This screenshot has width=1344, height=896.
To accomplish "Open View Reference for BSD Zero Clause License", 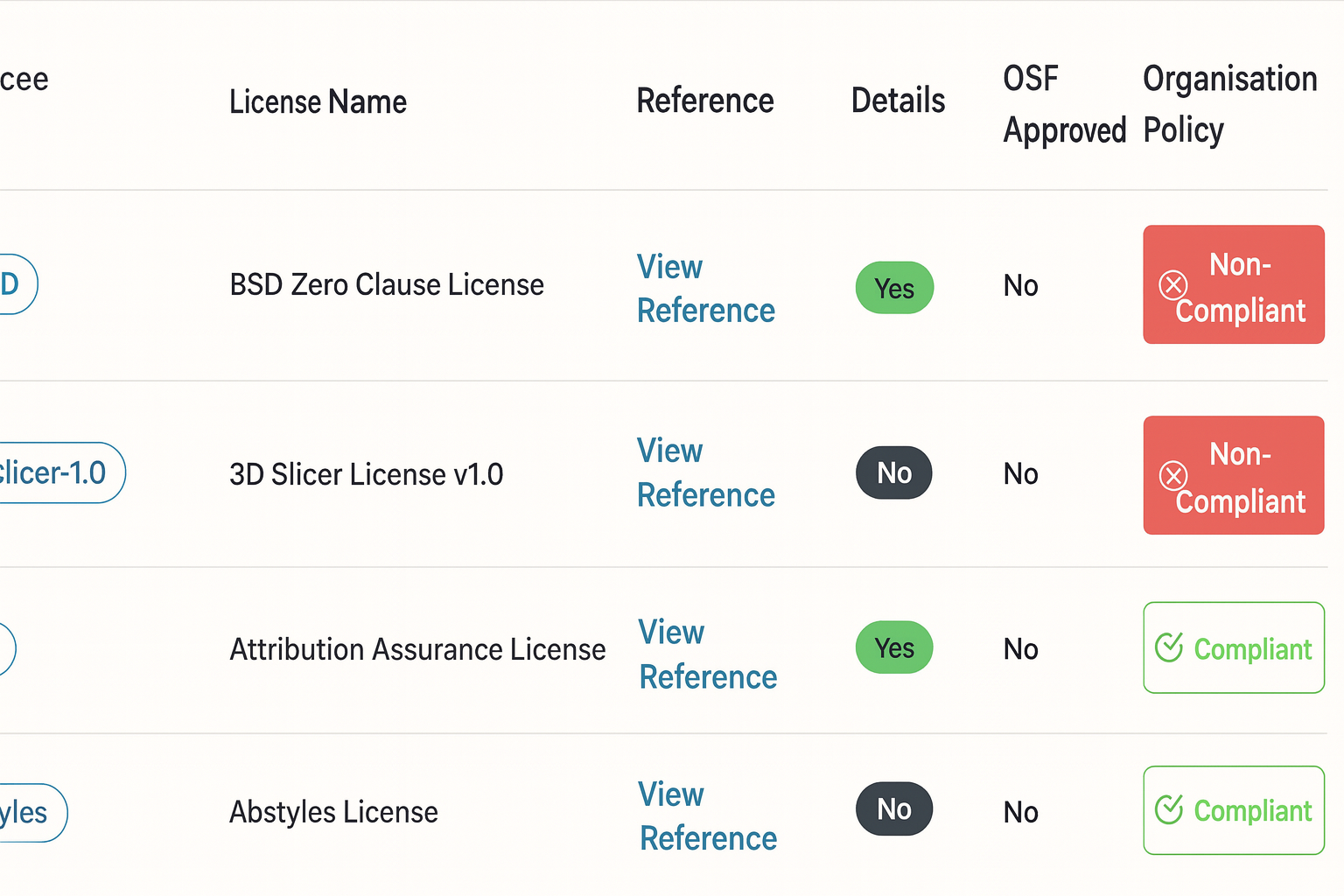I will click(x=705, y=289).
